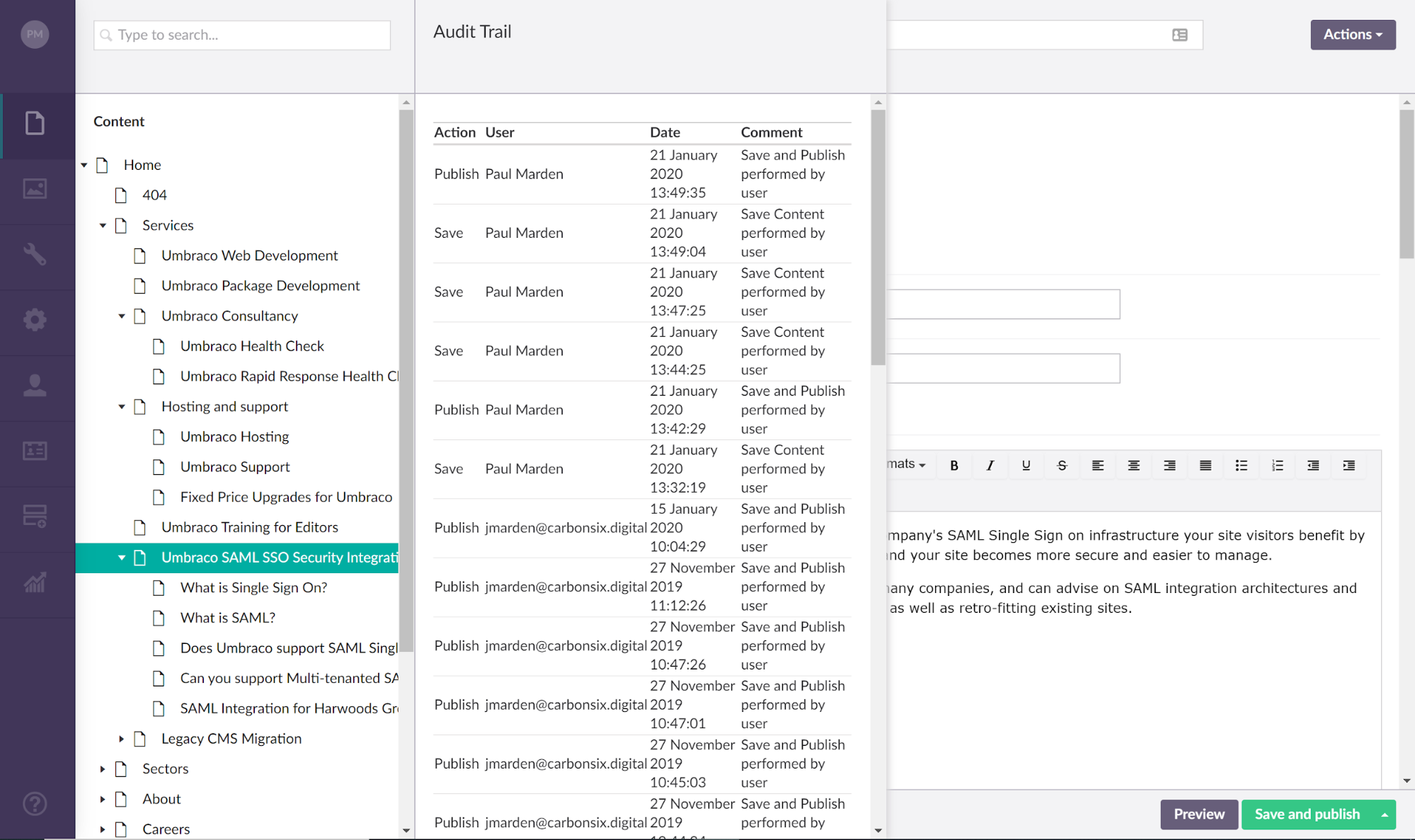This screenshot has height=840, width=1415.
Task: Select the 404 page in tree
Action: pos(154,195)
